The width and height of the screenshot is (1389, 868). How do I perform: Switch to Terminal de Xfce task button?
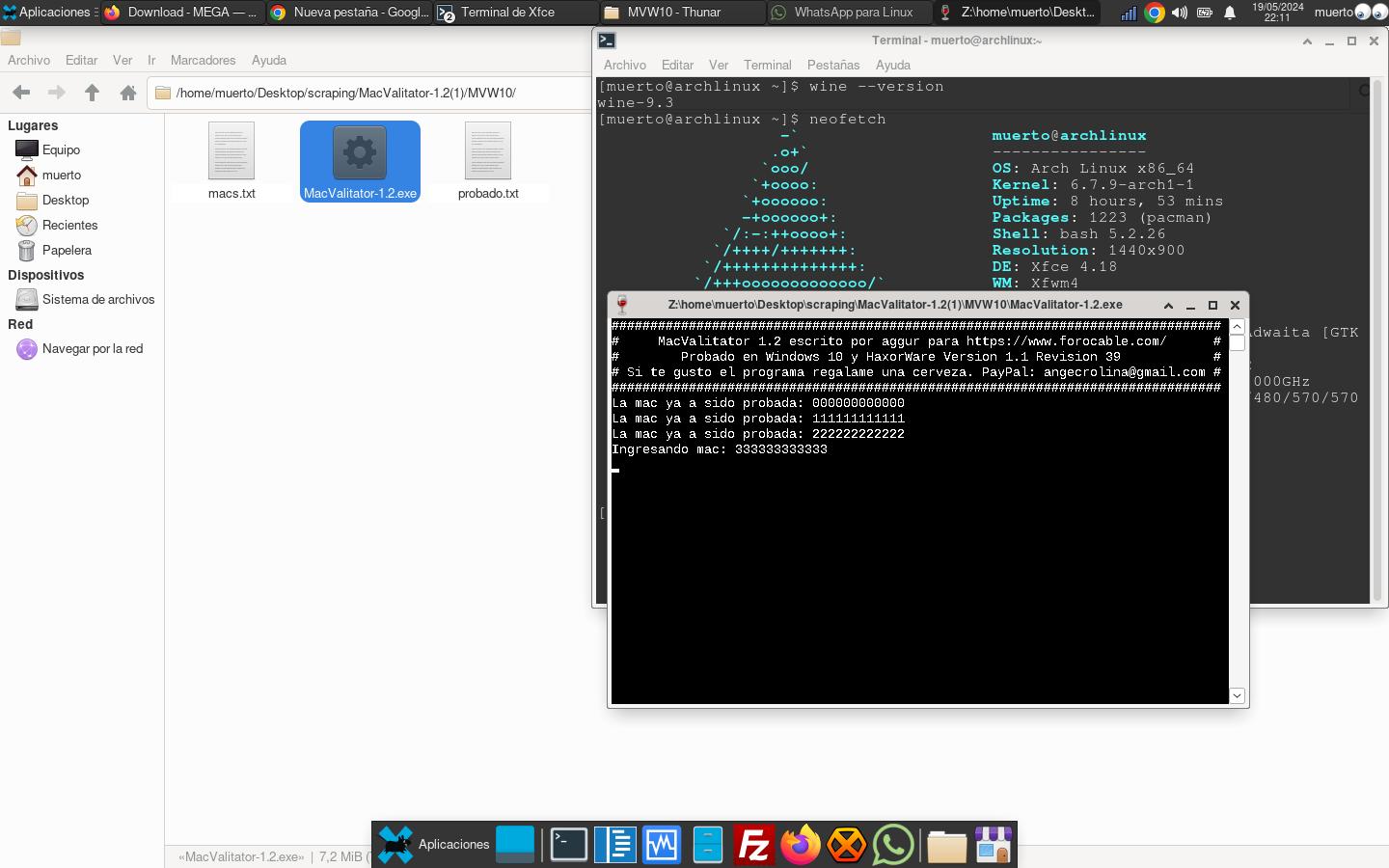(x=515, y=13)
